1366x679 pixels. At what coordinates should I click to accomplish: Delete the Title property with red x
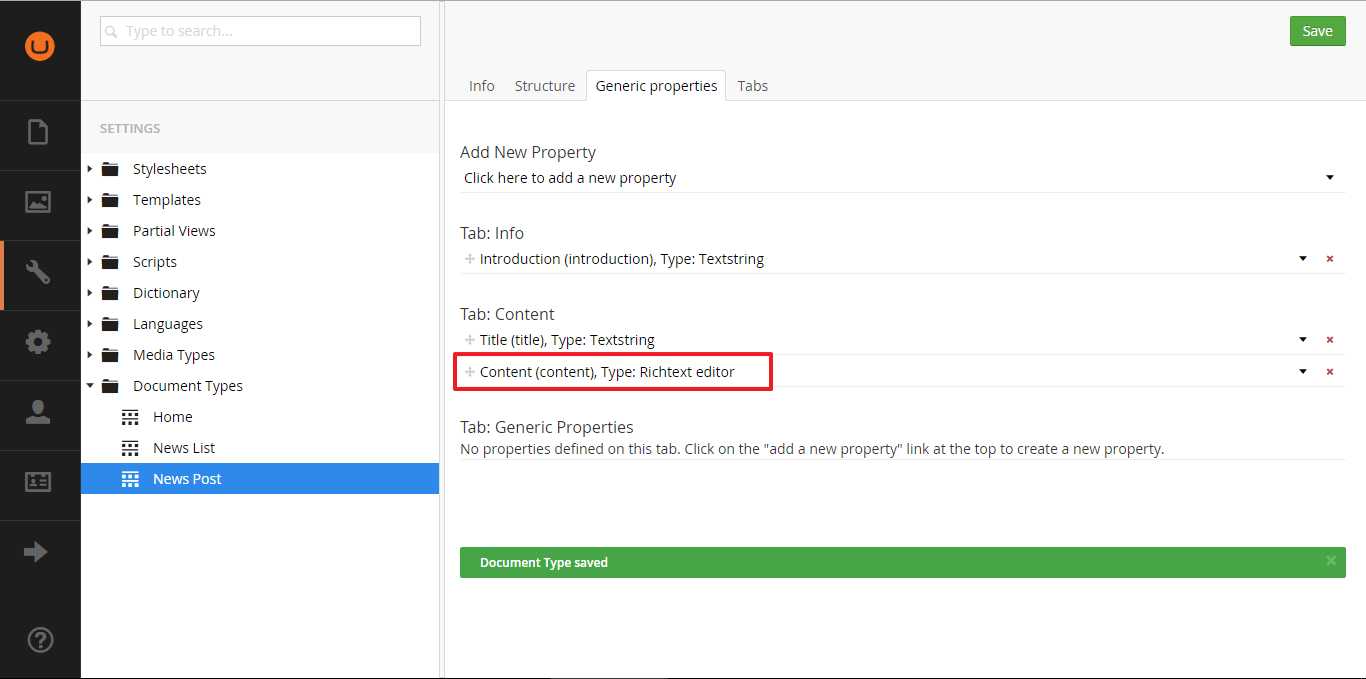pyautogui.click(x=1330, y=340)
